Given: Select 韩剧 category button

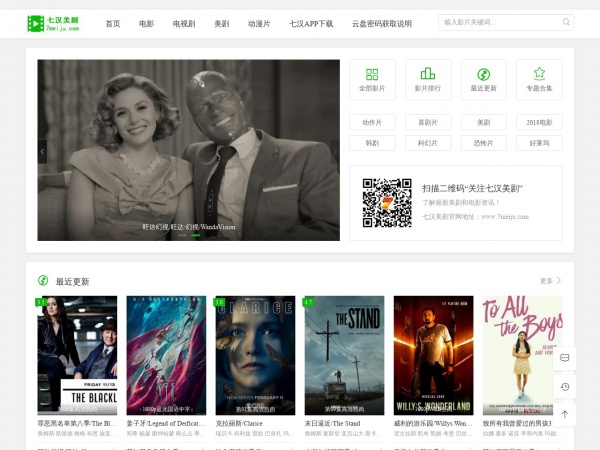Looking at the screenshot, I should [372, 143].
